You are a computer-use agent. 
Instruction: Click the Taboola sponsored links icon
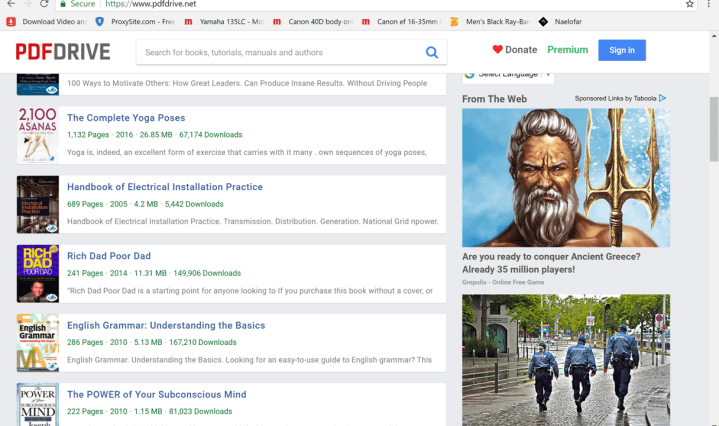(662, 98)
